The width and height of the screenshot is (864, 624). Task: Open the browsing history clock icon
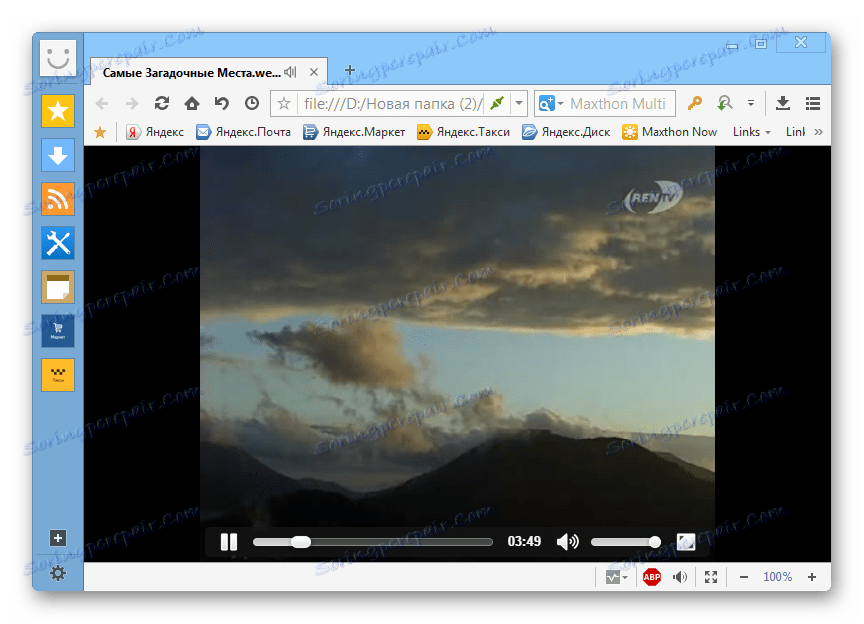click(x=252, y=103)
